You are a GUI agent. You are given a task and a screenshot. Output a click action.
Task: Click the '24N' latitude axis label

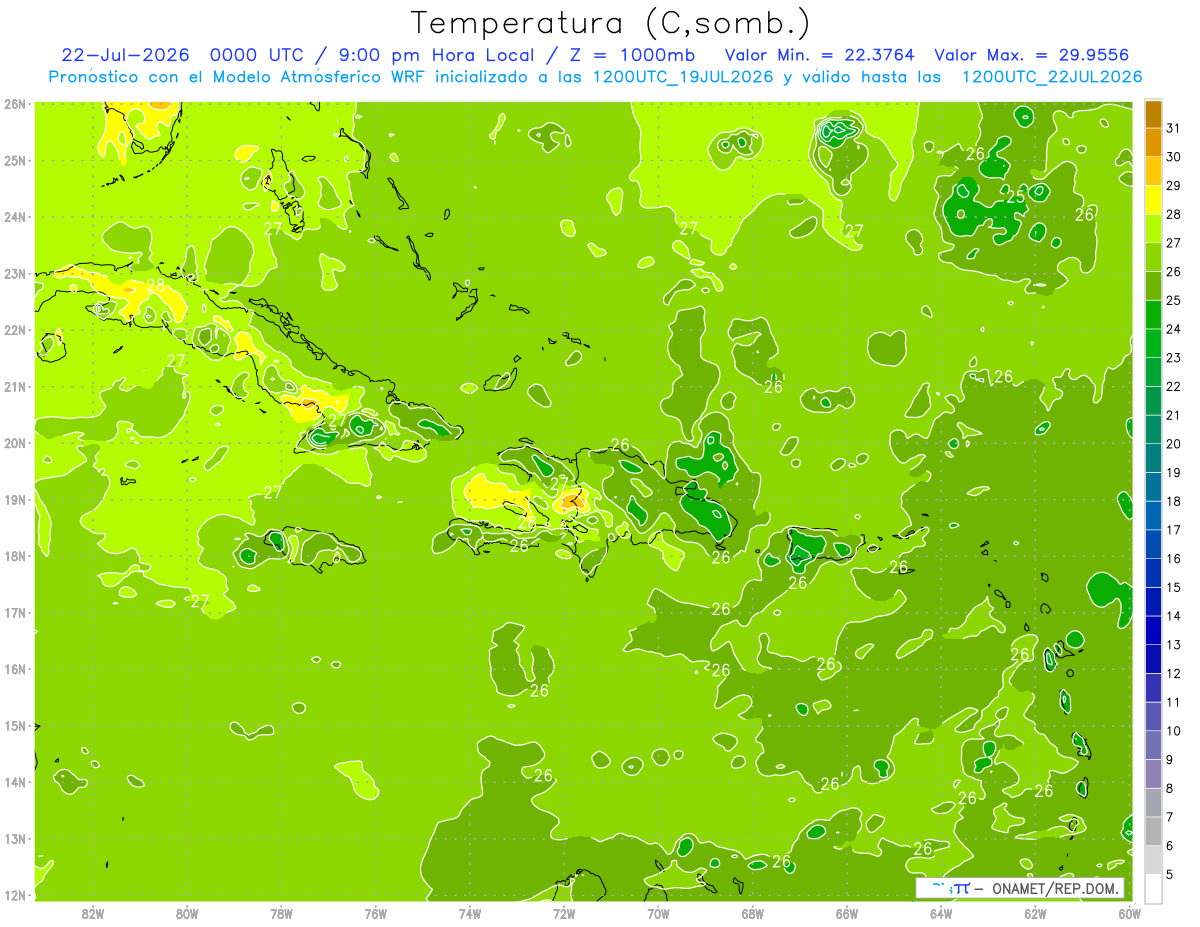[15, 217]
